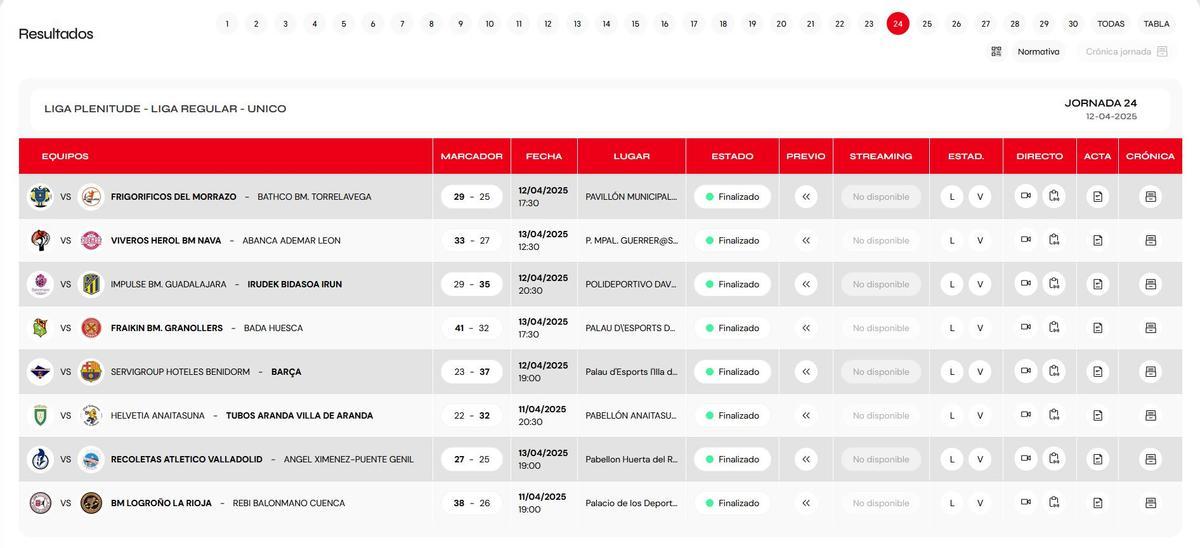Select visitor stats V for Helvetia Anaitasuna match
This screenshot has width=1200, height=548.
pyautogui.click(x=980, y=415)
